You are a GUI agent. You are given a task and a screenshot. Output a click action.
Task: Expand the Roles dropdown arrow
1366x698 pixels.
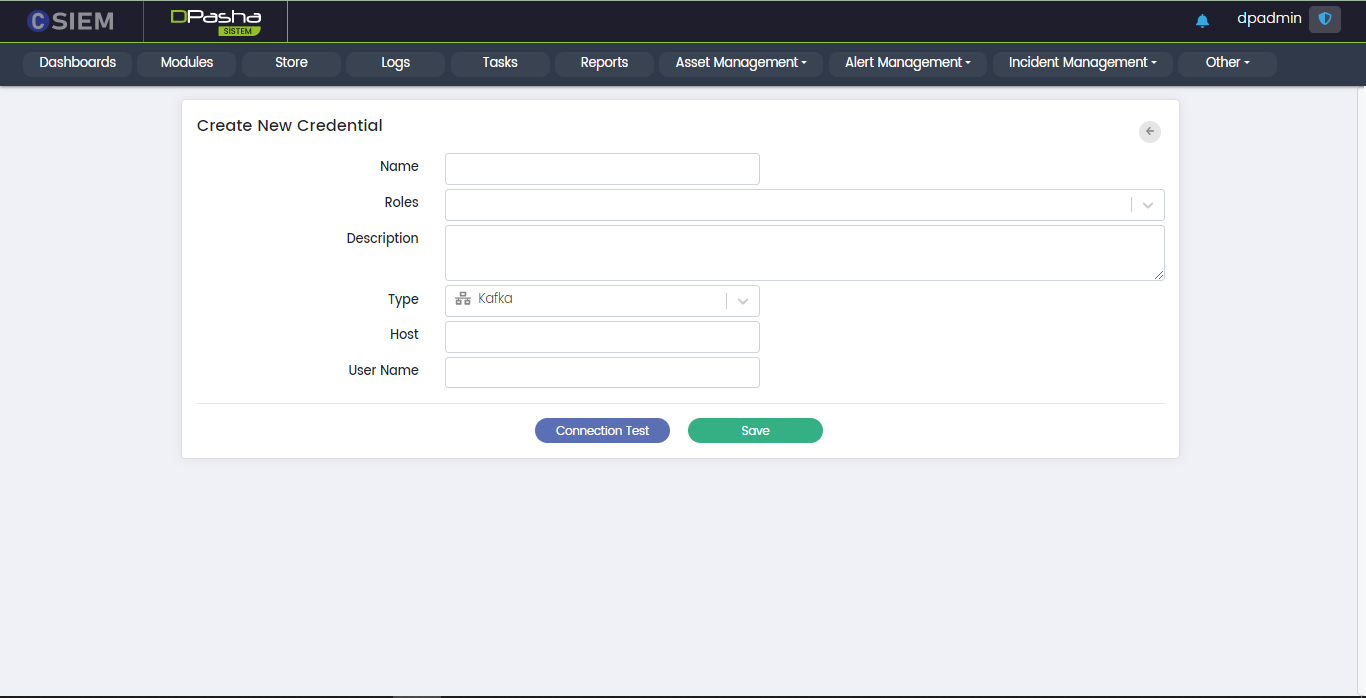click(1147, 205)
